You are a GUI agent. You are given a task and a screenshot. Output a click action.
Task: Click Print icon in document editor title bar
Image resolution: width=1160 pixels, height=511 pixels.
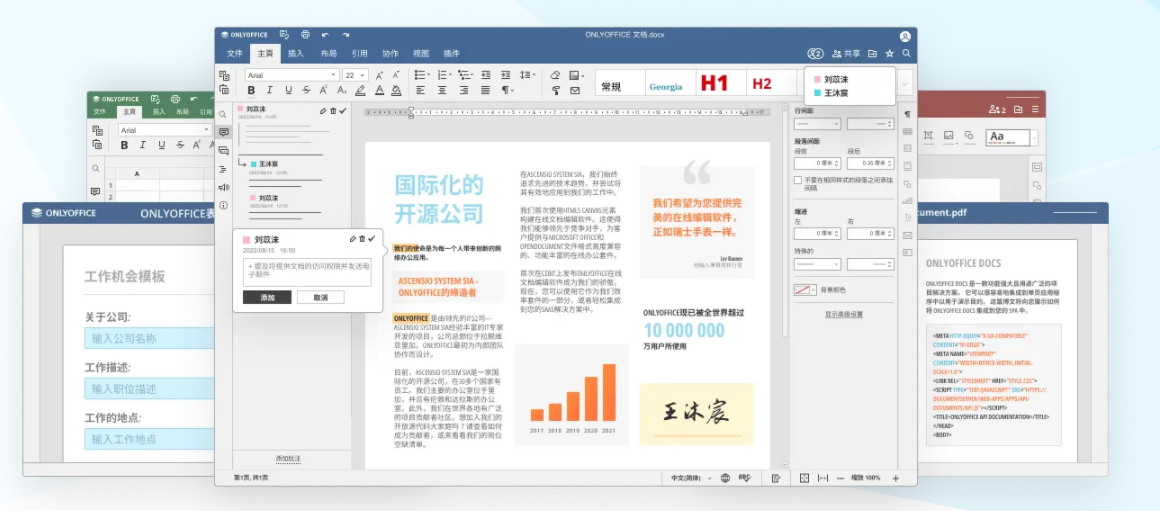coord(305,35)
